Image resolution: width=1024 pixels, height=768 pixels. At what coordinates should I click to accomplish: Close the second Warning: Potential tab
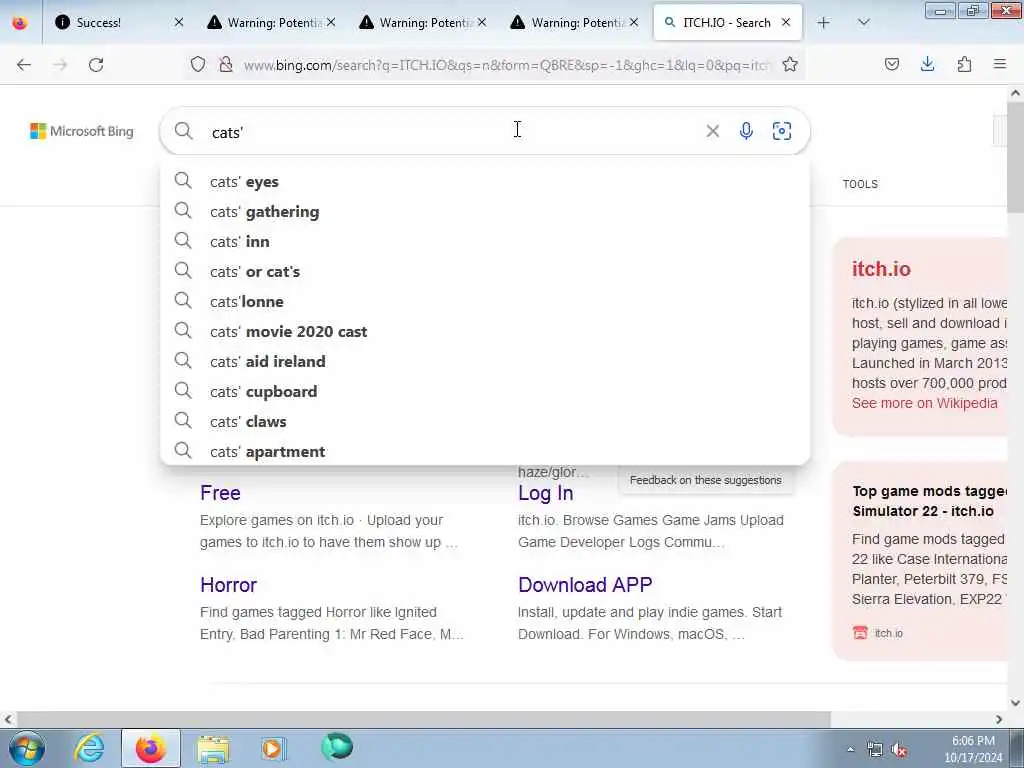pyautogui.click(x=482, y=23)
